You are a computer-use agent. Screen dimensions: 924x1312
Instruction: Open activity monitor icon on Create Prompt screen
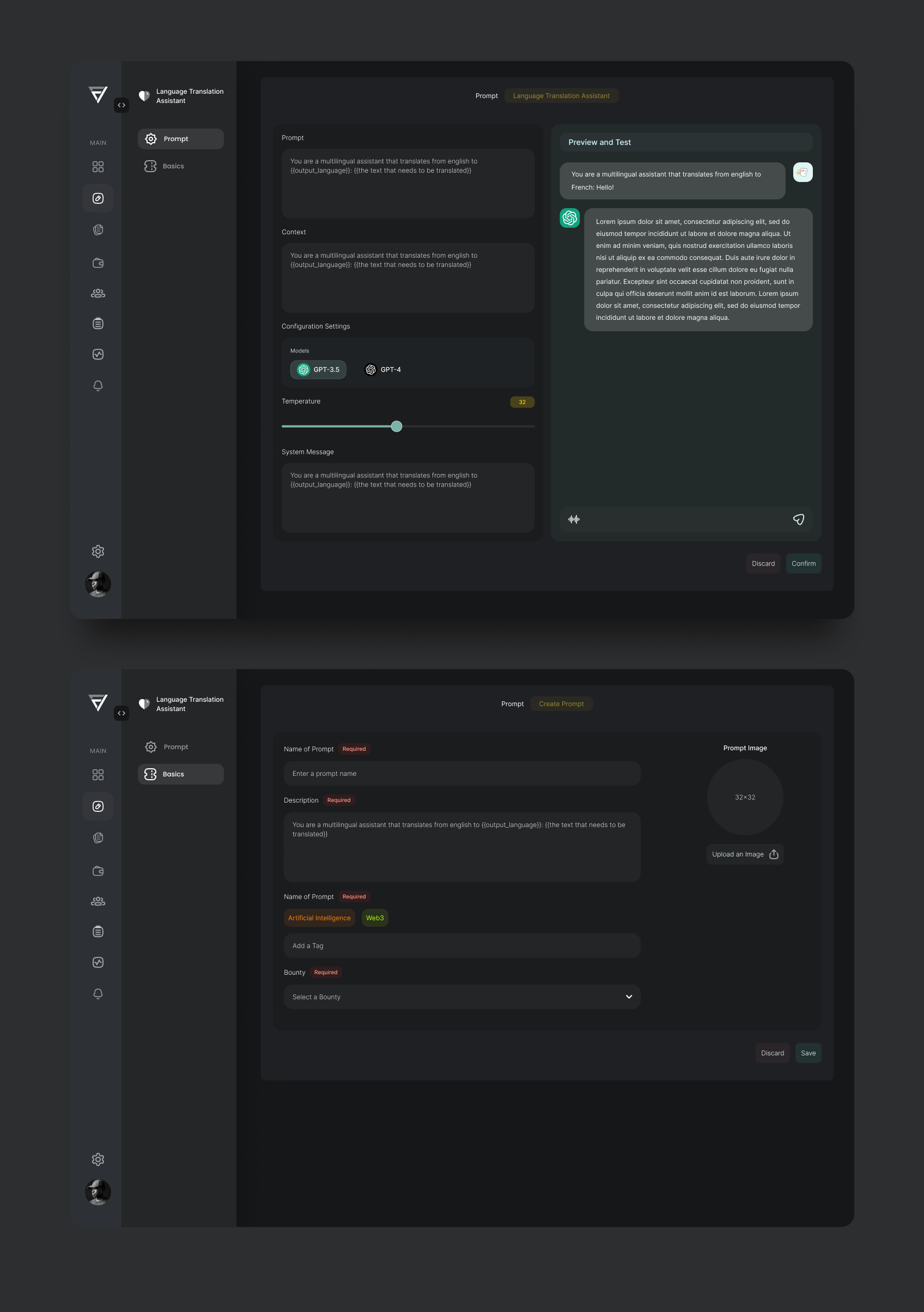point(98,962)
